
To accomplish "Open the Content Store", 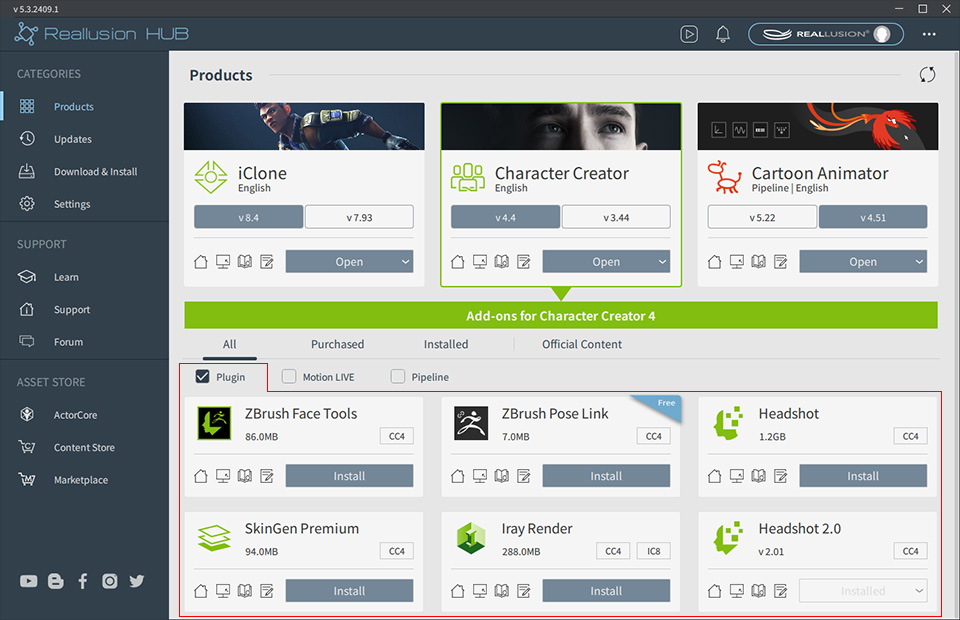I will click(84, 447).
